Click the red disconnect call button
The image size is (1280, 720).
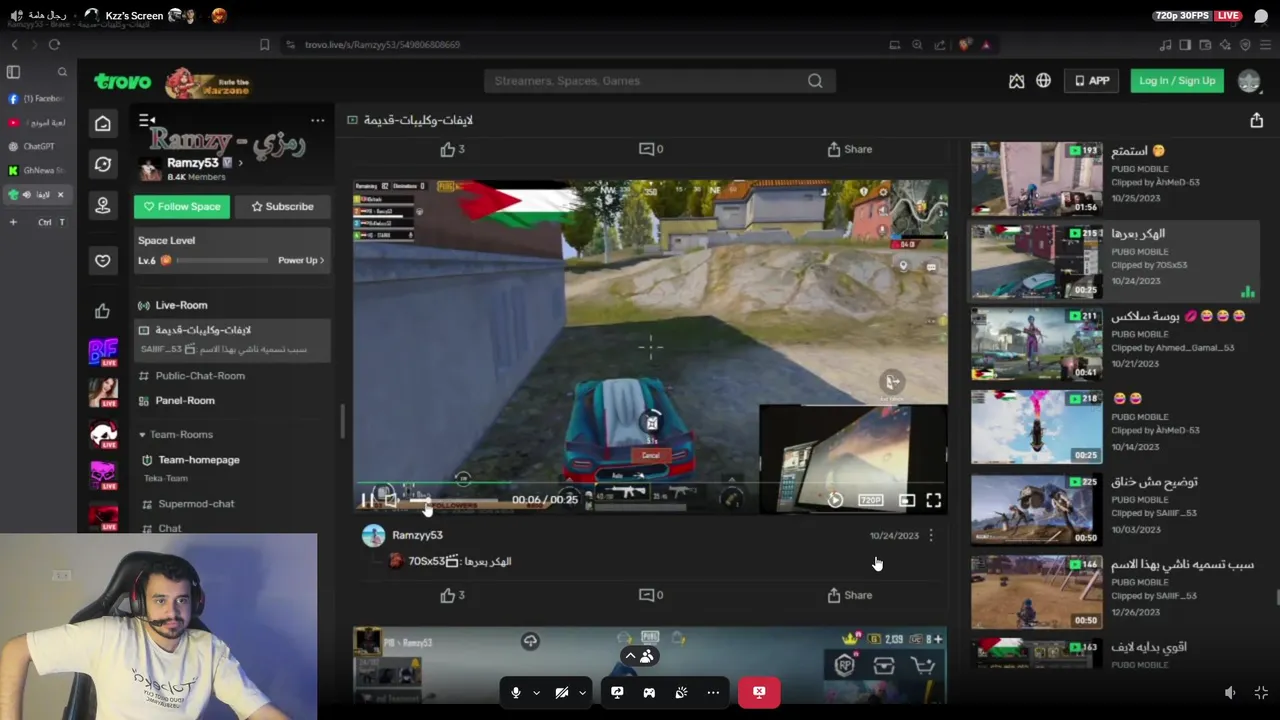759,692
